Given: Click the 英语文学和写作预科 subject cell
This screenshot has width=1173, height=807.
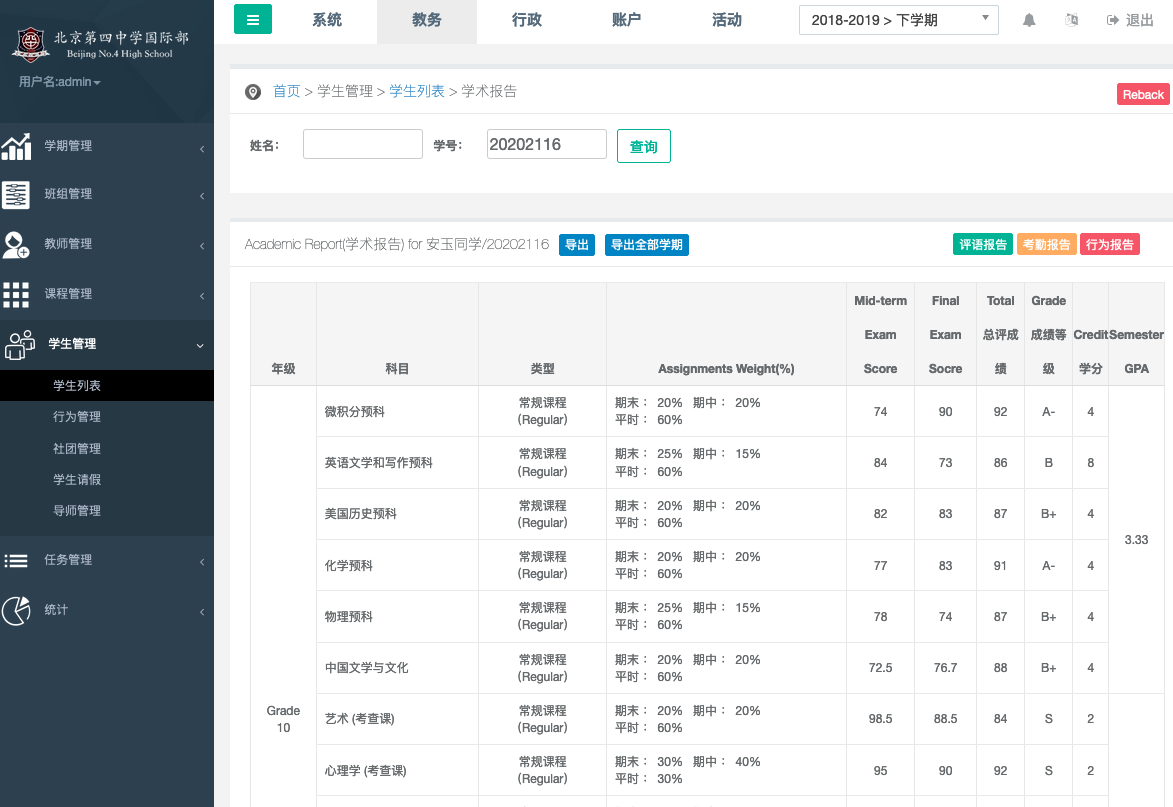Looking at the screenshot, I should pyautogui.click(x=397, y=463).
